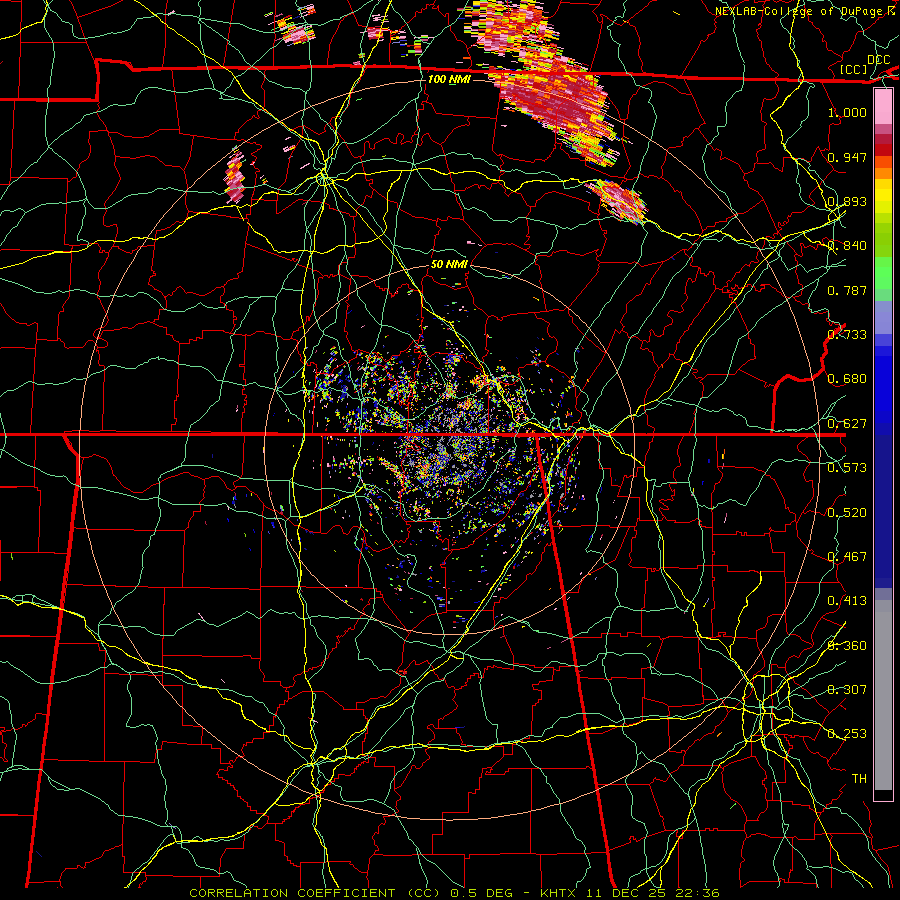
Task: Select the 0.467 scale value
Action: pos(847,556)
